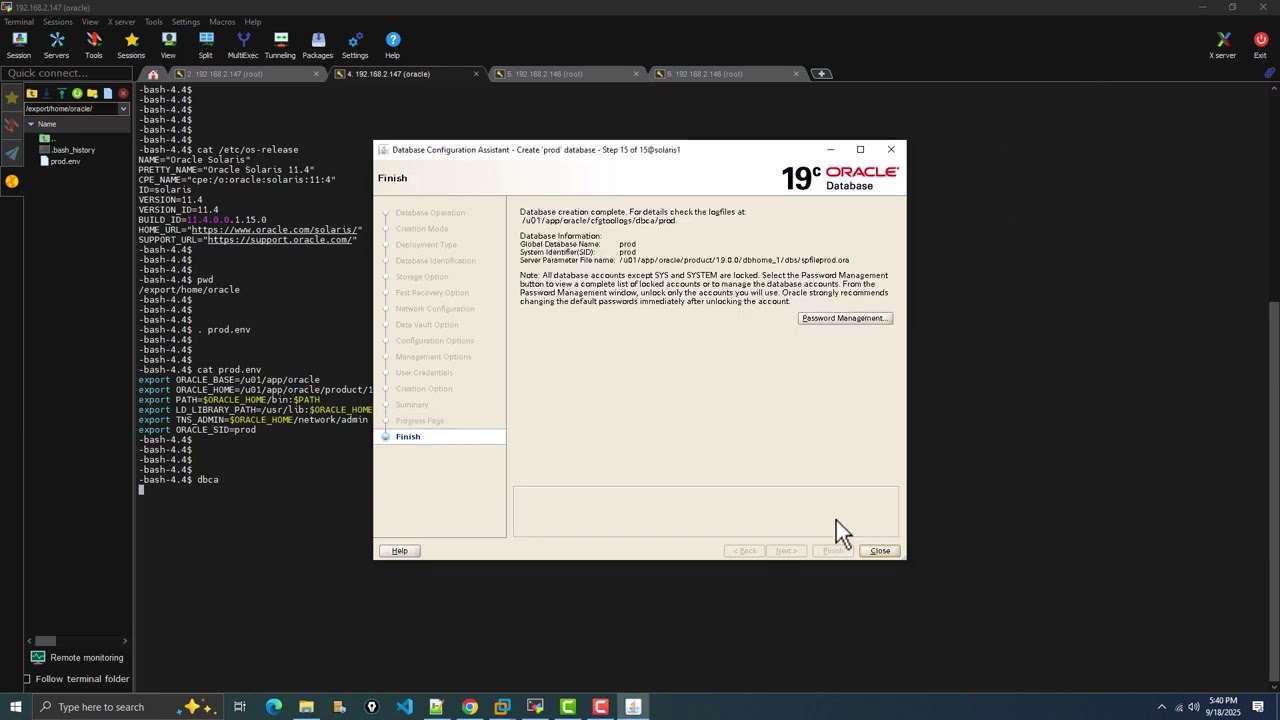Enable Follow terminal folder checkbox
This screenshot has width=1280, height=720.
tap(27, 679)
